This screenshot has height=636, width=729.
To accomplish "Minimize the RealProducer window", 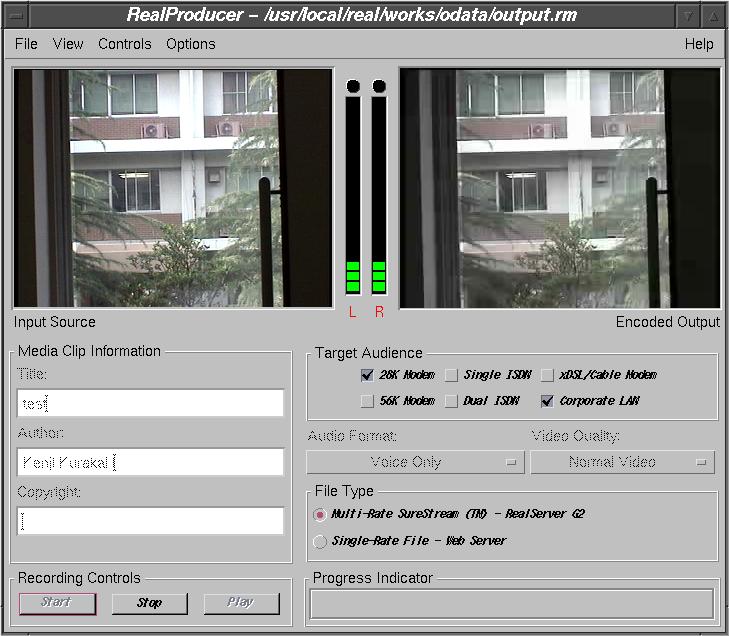I will tap(688, 16).
